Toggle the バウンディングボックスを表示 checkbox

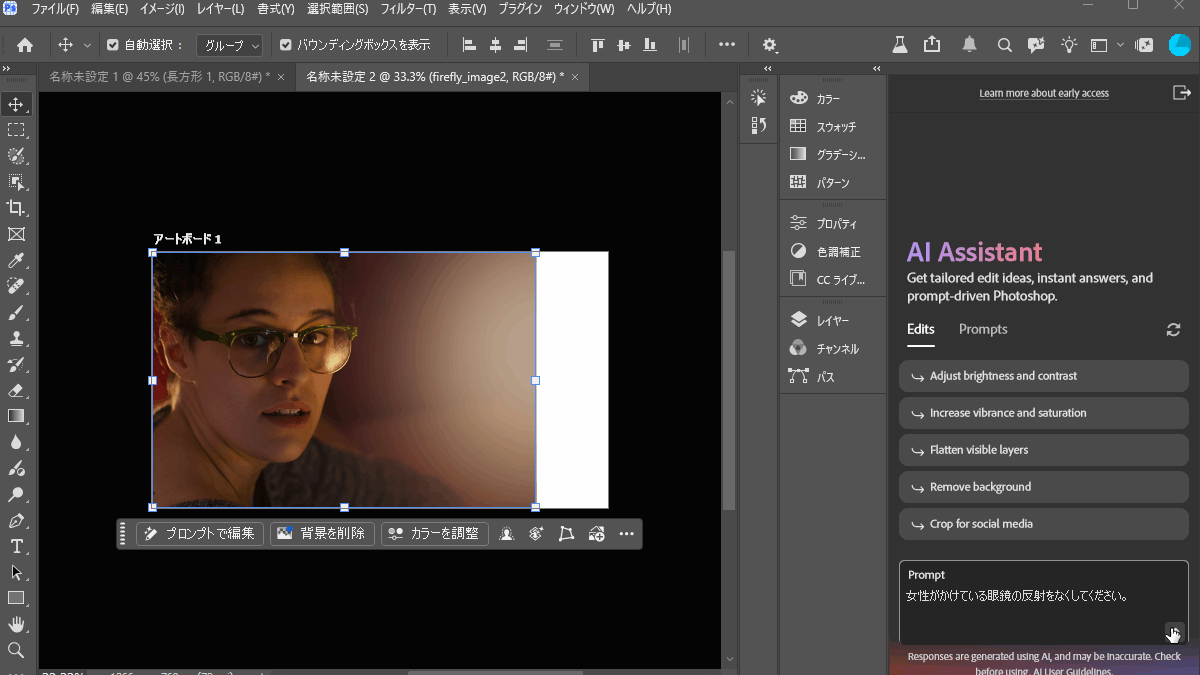[x=285, y=45]
